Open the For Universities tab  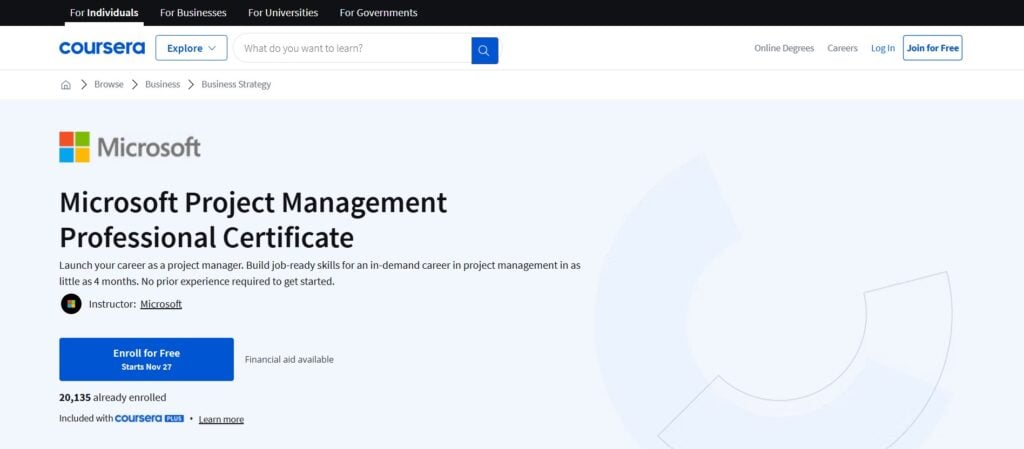coord(283,12)
